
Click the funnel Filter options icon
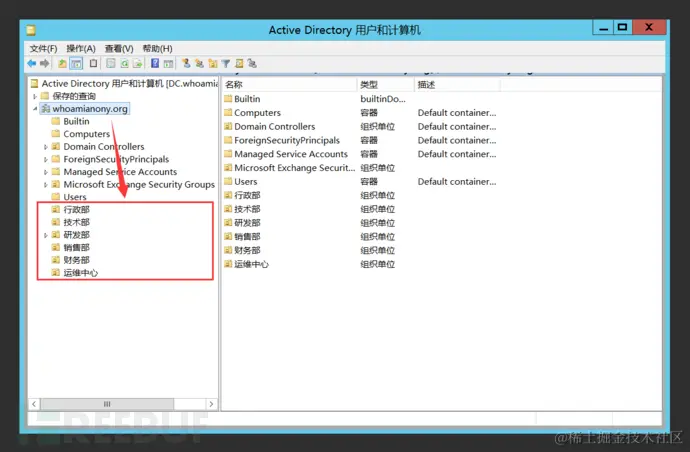pyautogui.click(x=226, y=64)
